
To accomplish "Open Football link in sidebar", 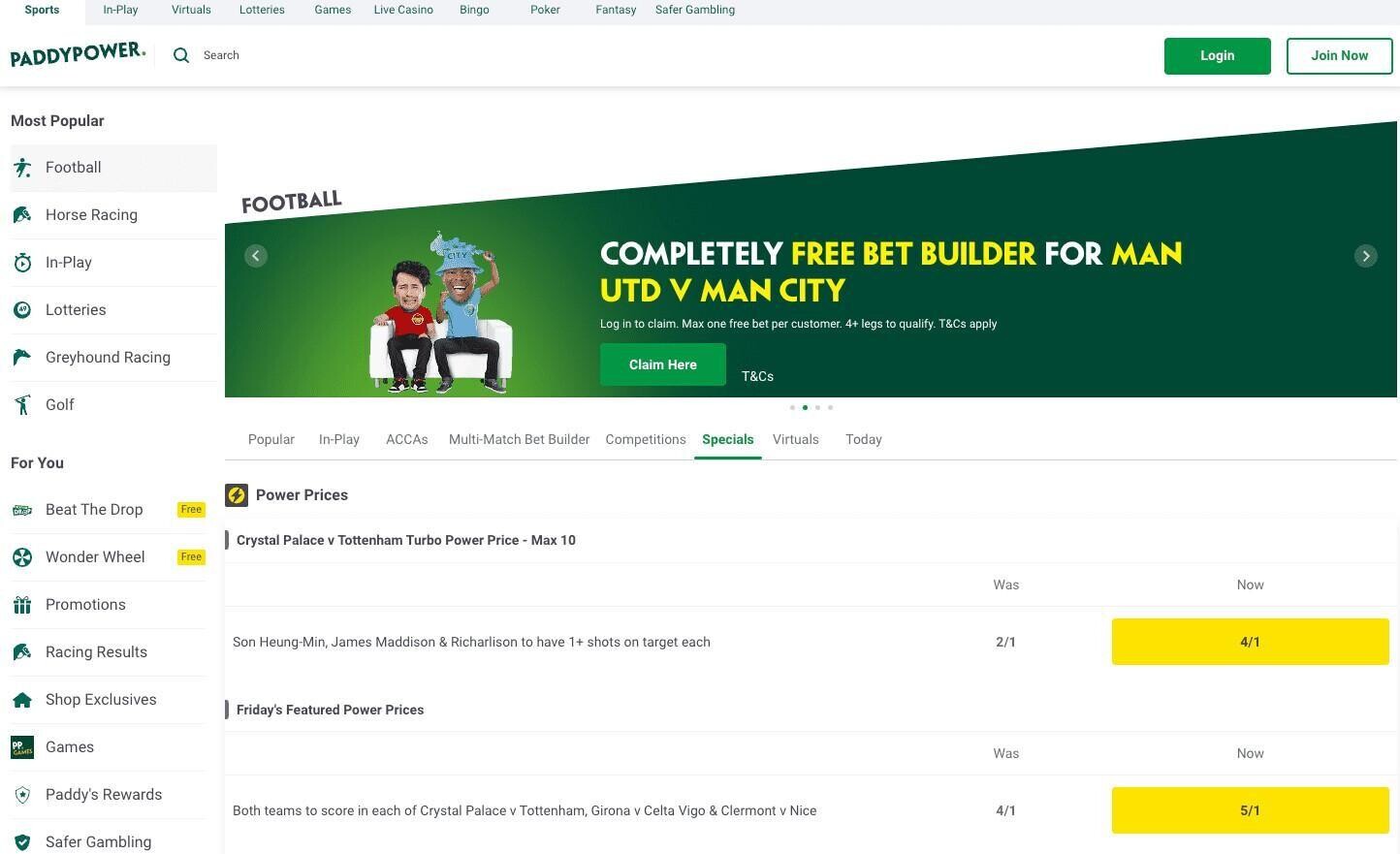I will click(x=74, y=168).
